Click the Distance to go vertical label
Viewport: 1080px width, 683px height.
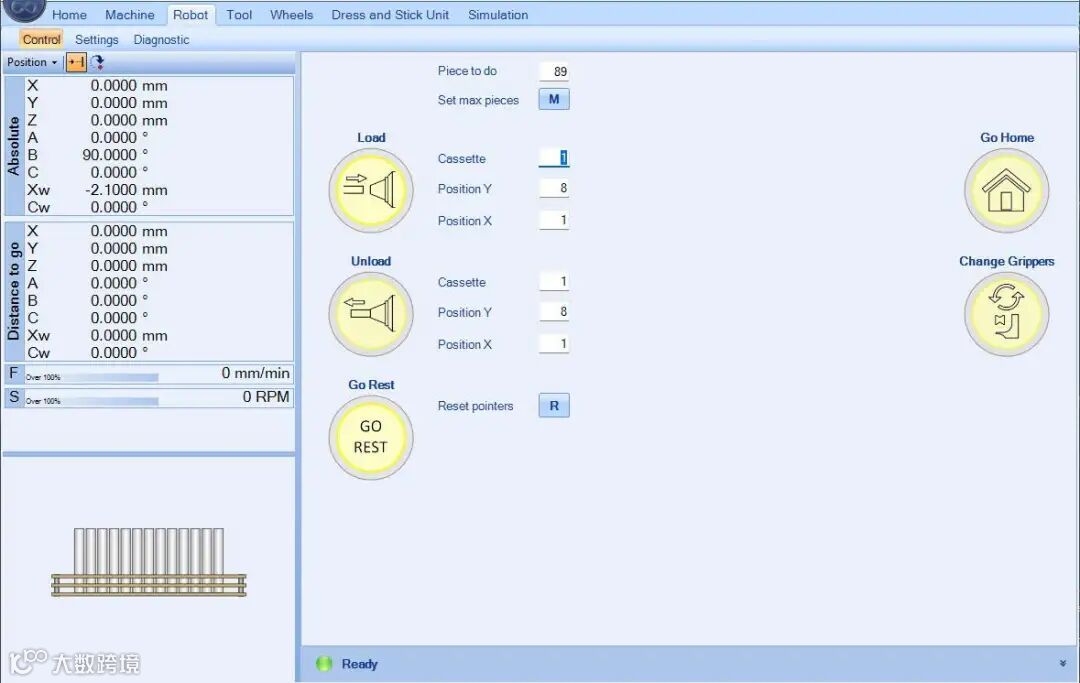pos(14,292)
